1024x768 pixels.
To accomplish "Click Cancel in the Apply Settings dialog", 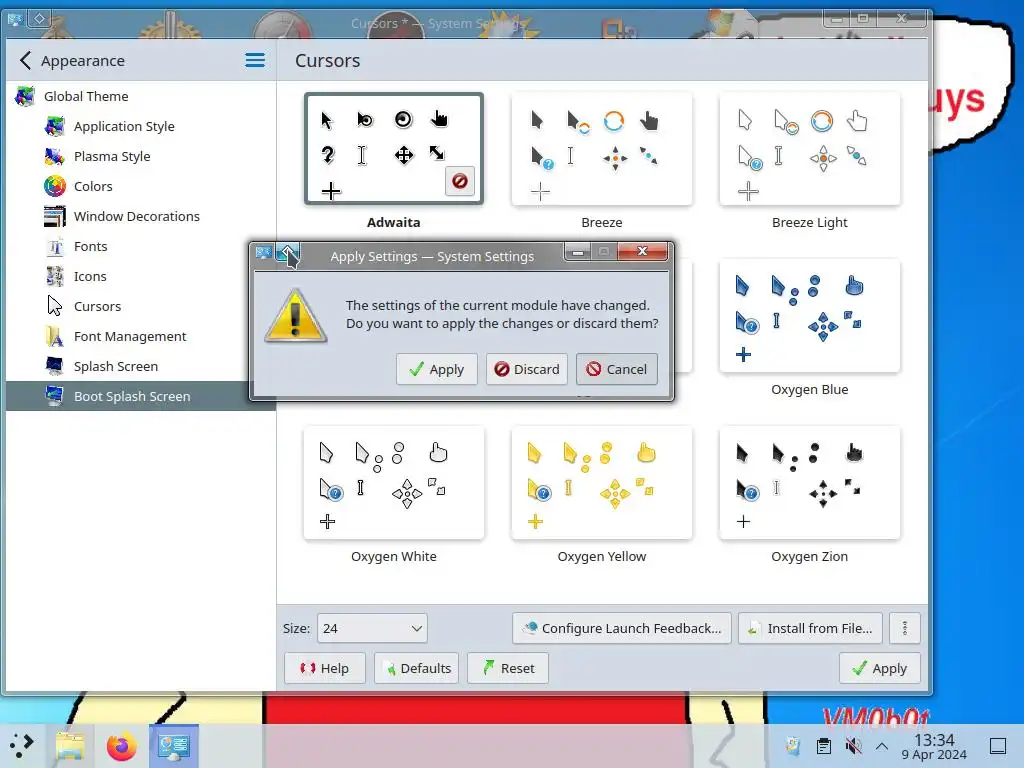I will 616,369.
